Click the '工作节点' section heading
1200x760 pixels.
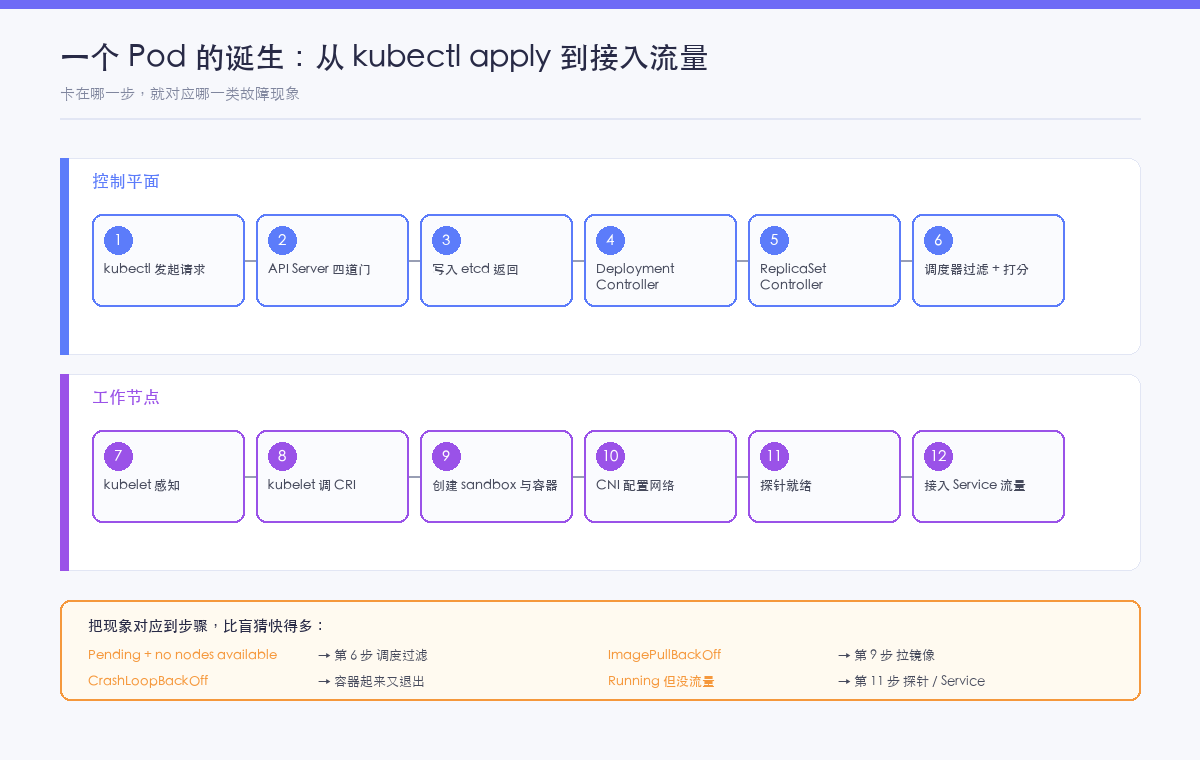[x=126, y=398]
